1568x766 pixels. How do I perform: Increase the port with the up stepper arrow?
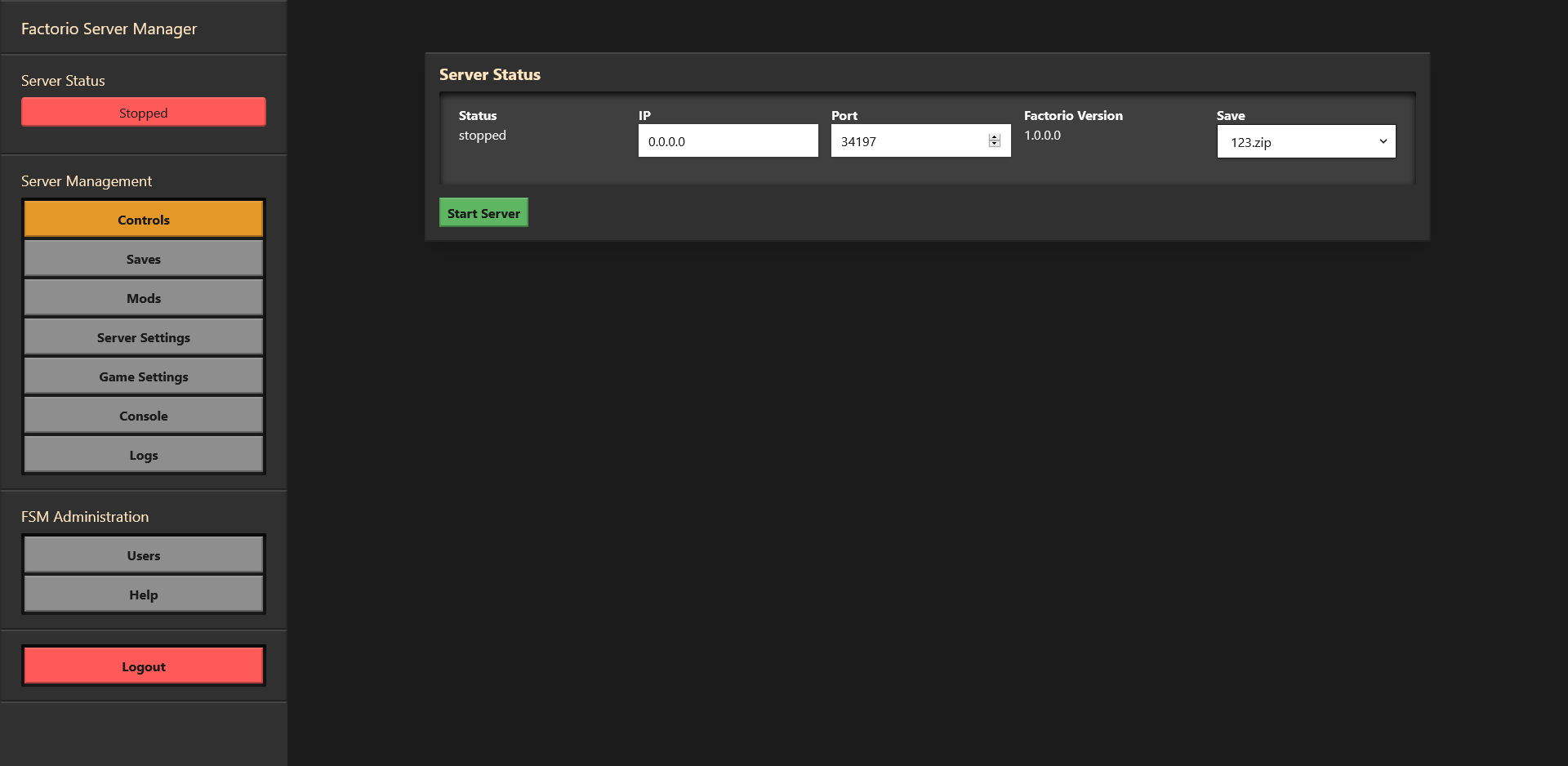[995, 137]
